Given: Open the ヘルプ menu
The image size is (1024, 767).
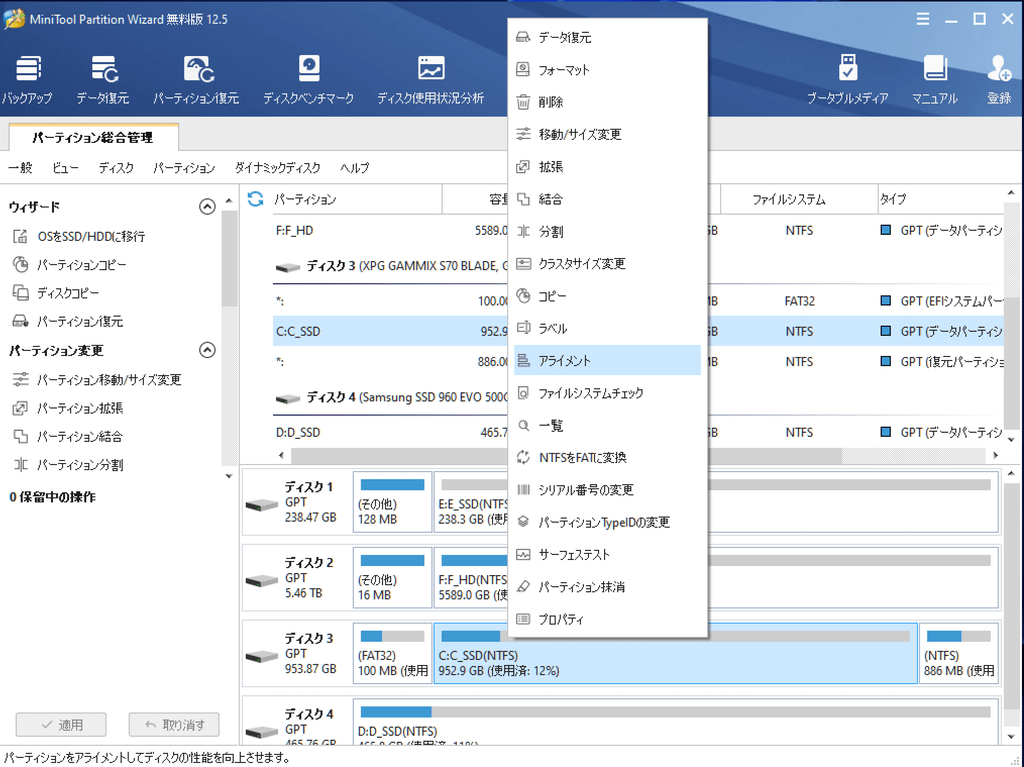Looking at the screenshot, I should [x=355, y=168].
